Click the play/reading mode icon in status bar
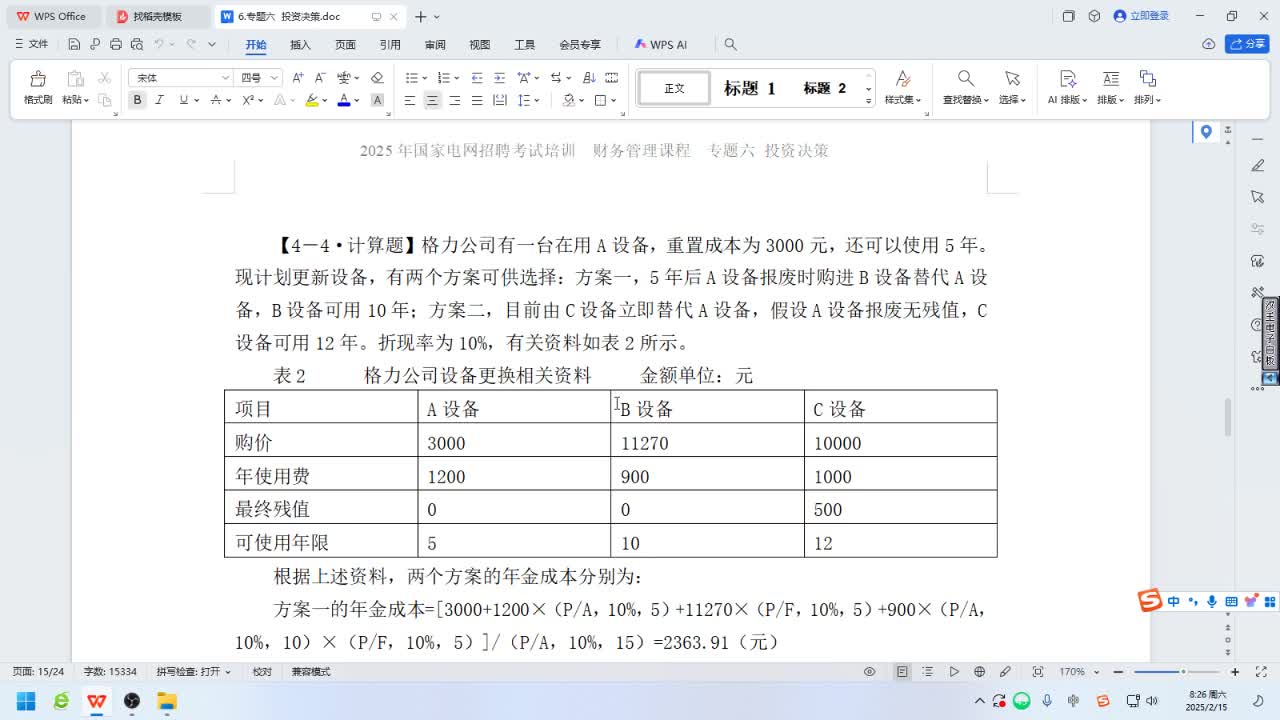Image resolution: width=1280 pixels, height=720 pixels. [954, 672]
